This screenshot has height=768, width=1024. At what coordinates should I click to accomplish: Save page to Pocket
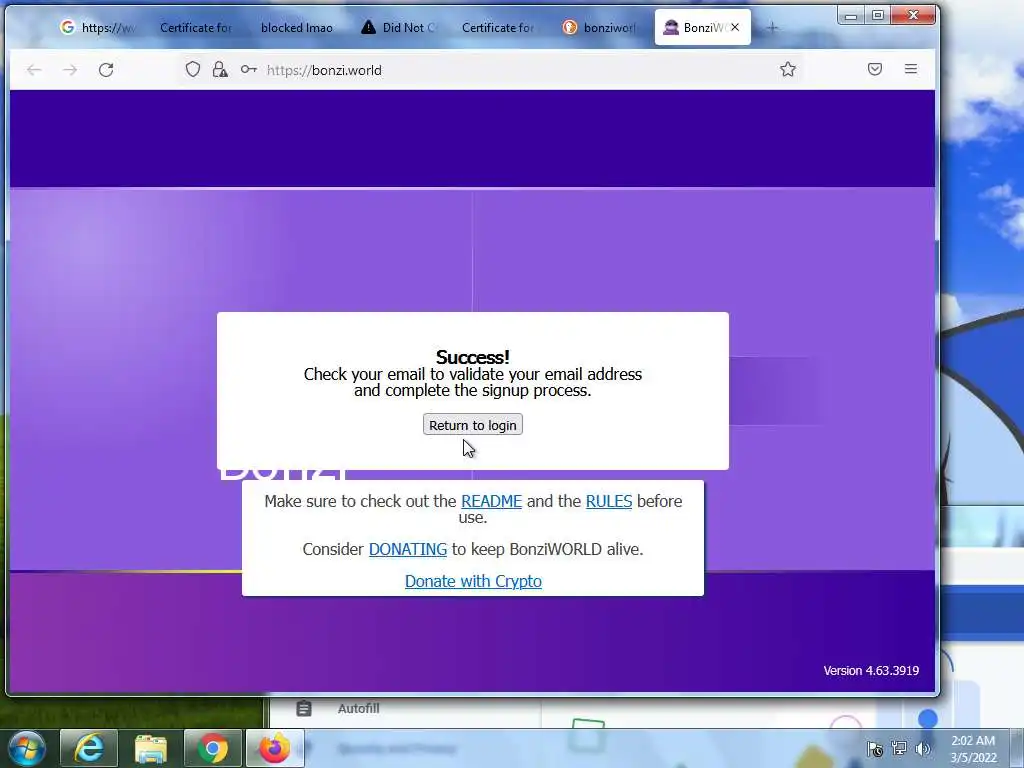874,69
